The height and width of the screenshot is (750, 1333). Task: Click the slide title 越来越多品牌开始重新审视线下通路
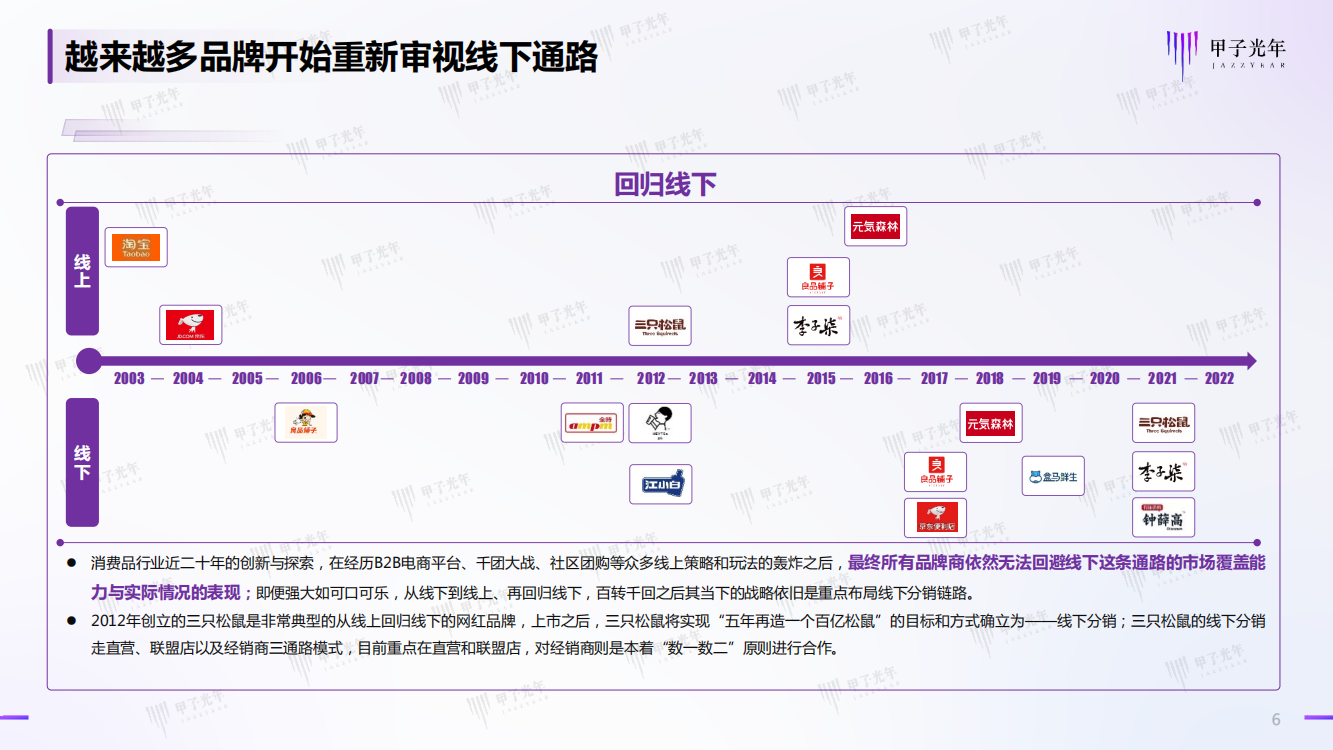click(331, 57)
